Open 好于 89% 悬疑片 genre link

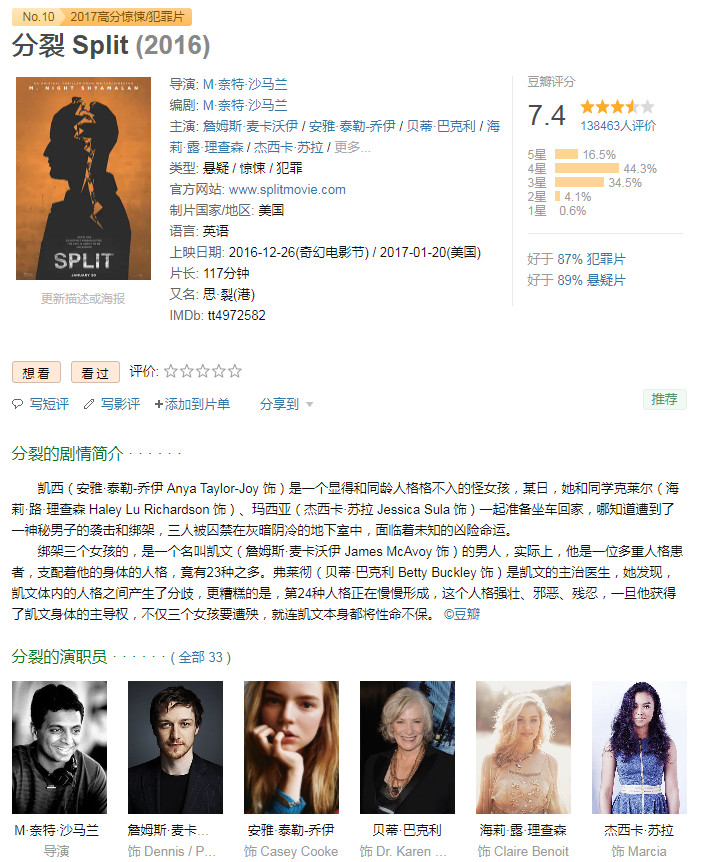pos(576,280)
